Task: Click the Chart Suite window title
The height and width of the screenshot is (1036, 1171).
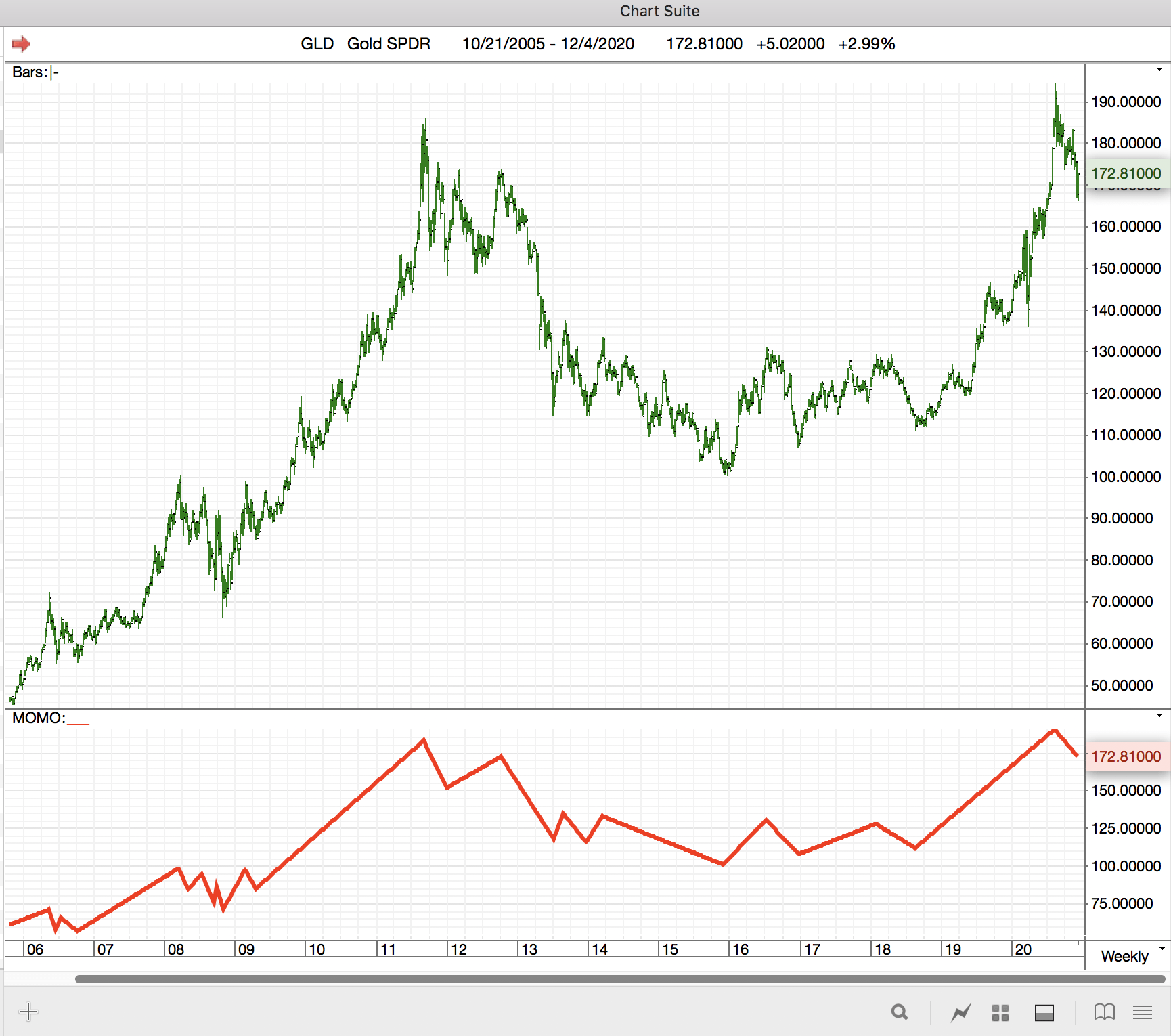Action: 659,11
